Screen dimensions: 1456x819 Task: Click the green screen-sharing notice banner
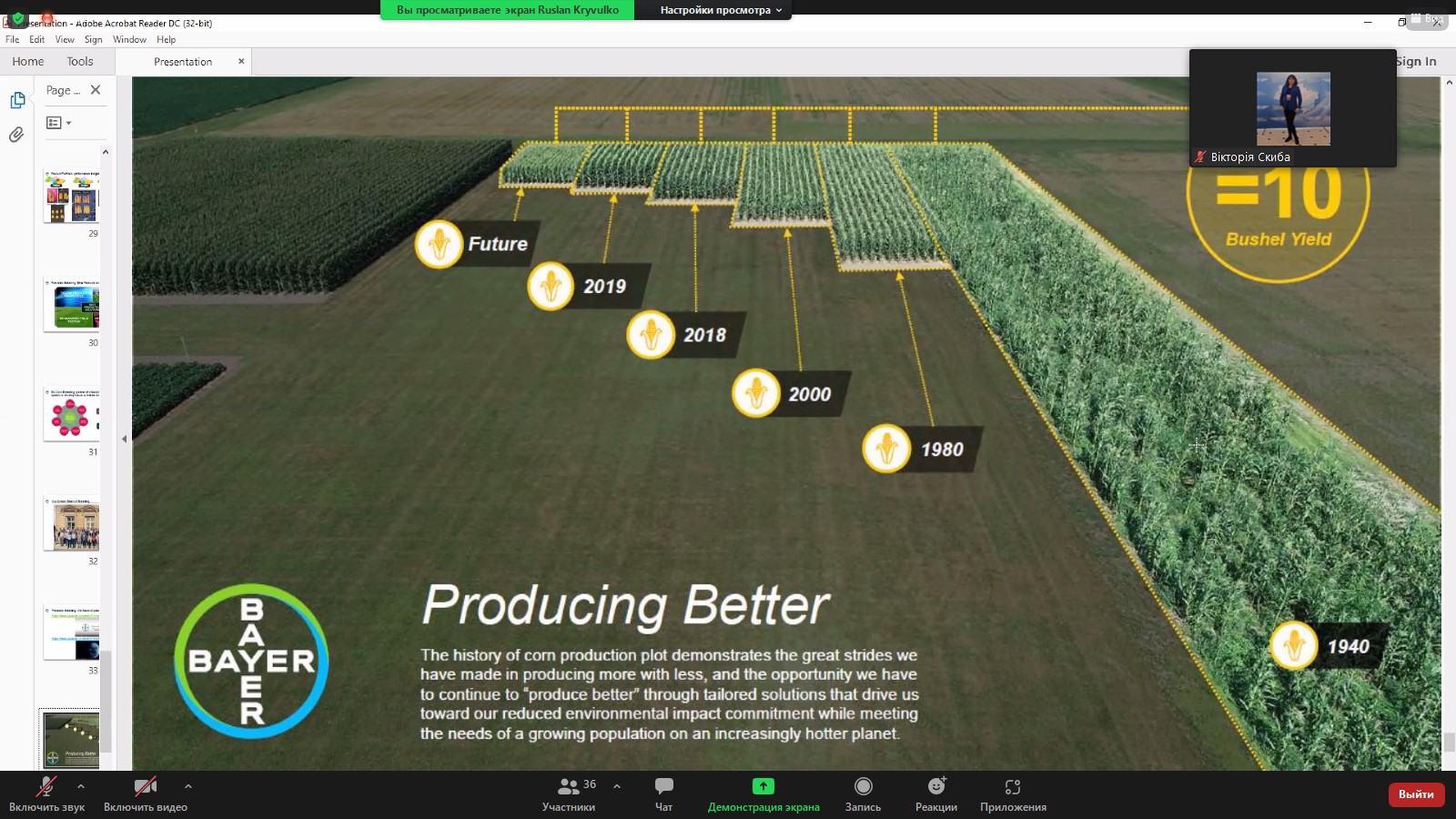tap(508, 10)
